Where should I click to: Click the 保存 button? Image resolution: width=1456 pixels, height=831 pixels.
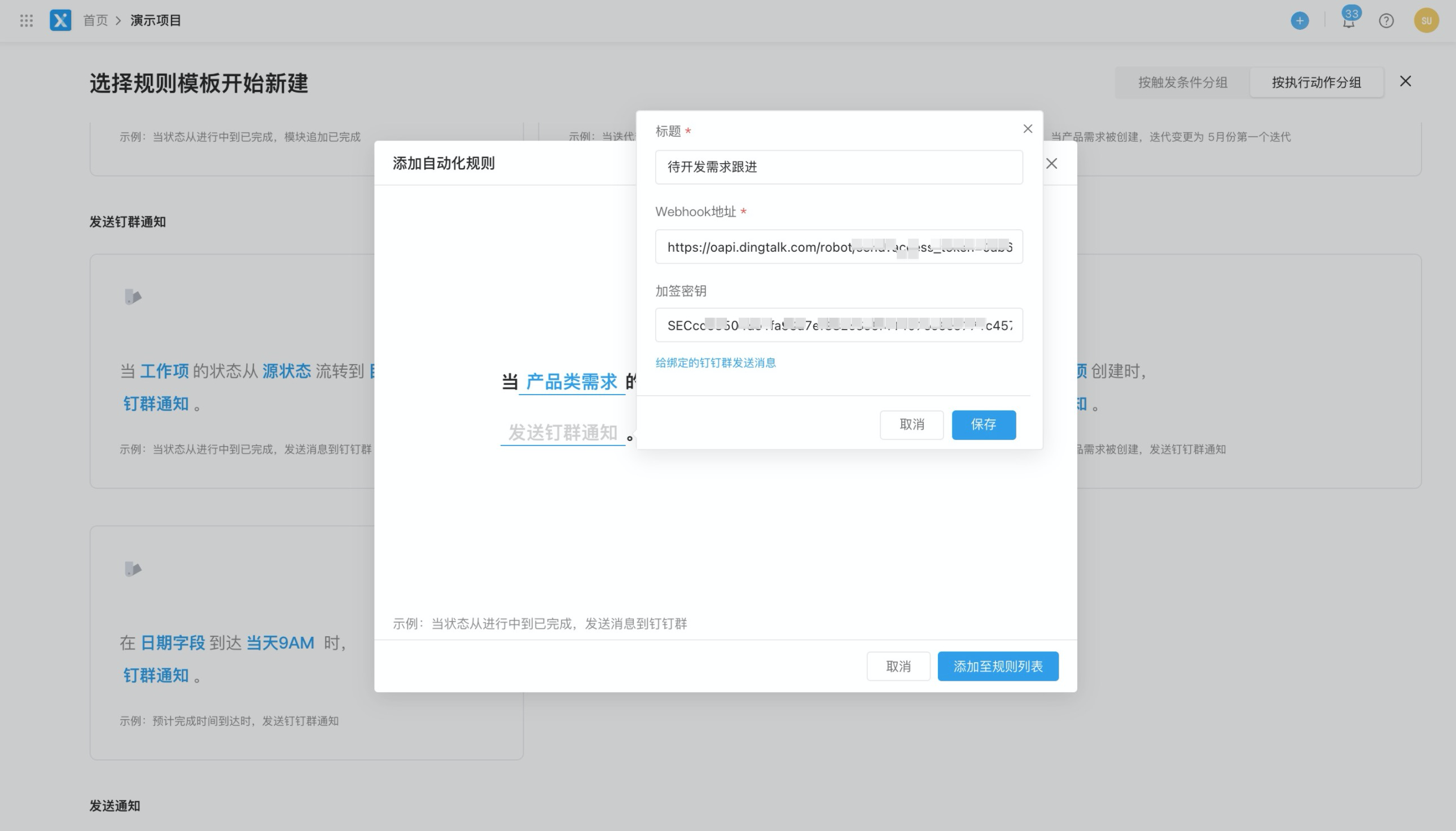(984, 425)
